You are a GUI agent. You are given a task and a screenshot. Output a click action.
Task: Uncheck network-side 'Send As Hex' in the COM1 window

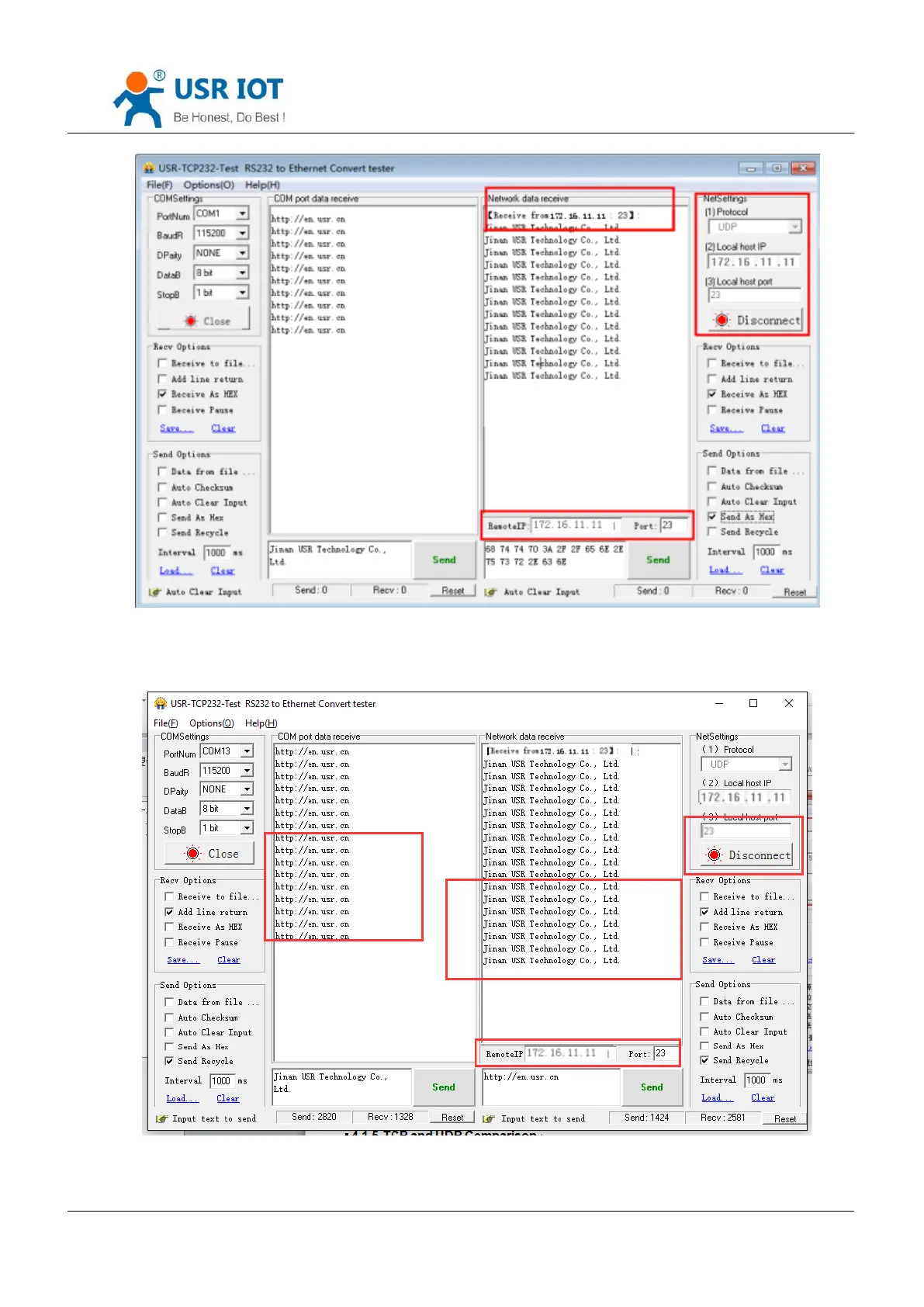[x=711, y=517]
